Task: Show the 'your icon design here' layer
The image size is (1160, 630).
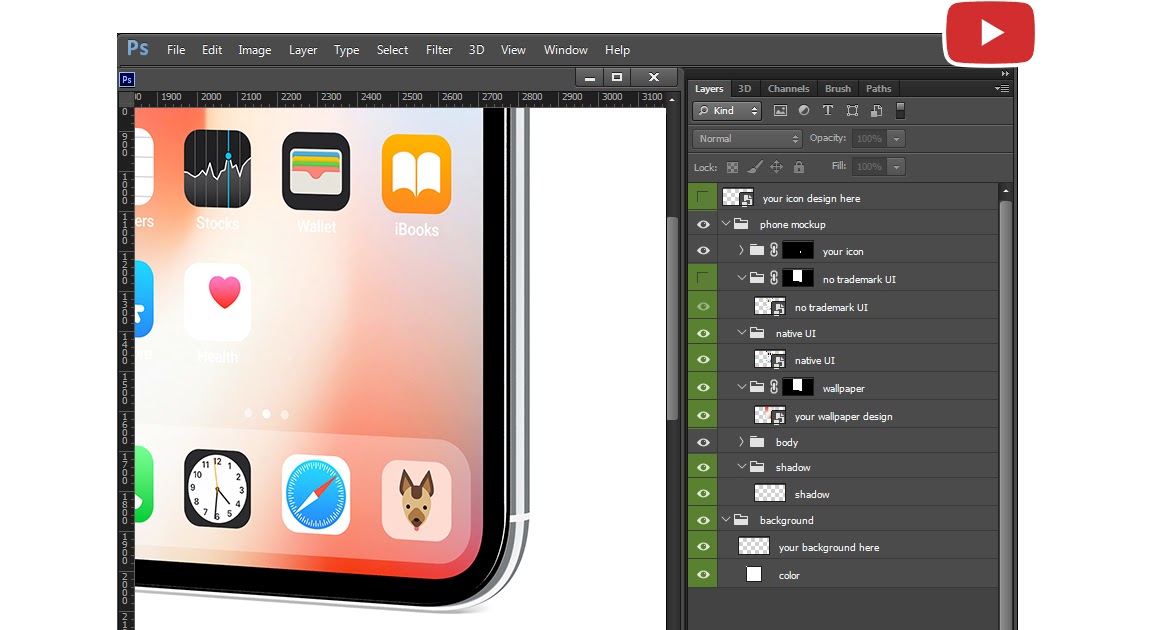Action: [x=702, y=197]
